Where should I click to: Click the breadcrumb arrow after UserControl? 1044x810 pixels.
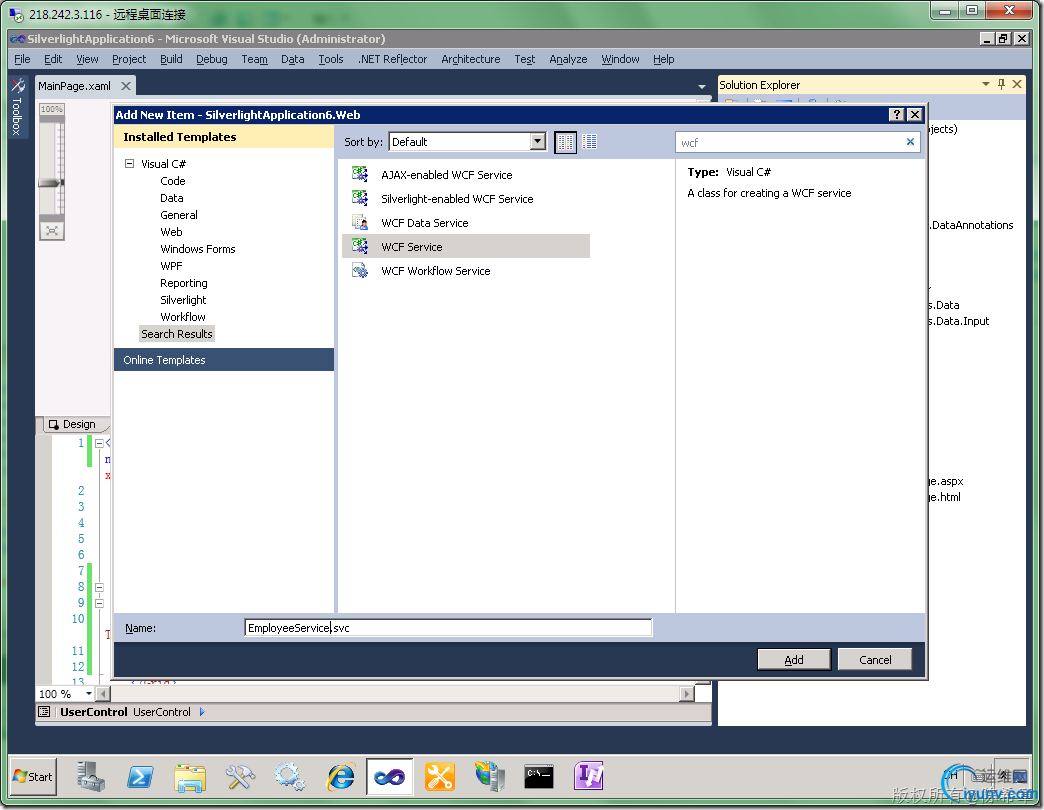(202, 711)
